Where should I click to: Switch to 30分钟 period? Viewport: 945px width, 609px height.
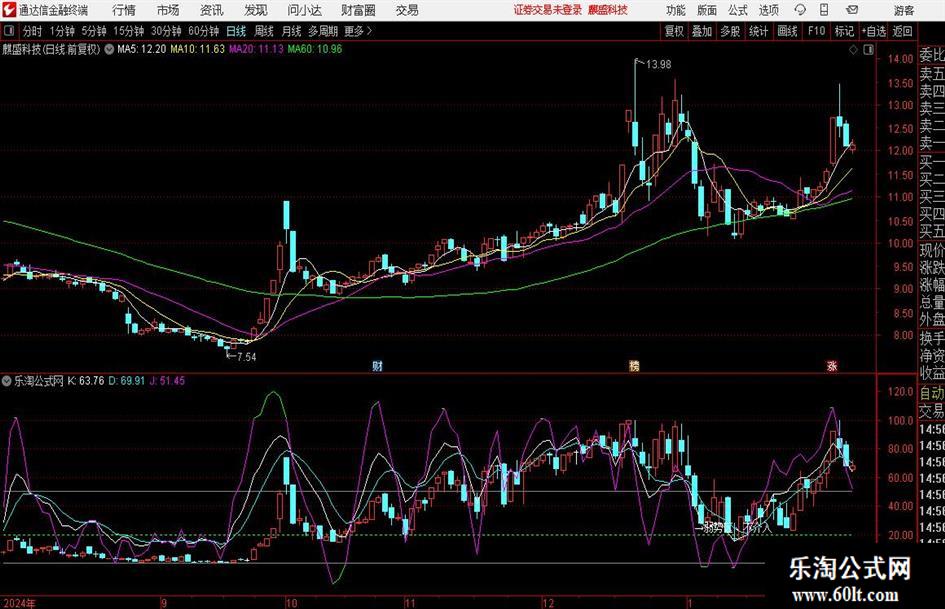[x=166, y=31]
